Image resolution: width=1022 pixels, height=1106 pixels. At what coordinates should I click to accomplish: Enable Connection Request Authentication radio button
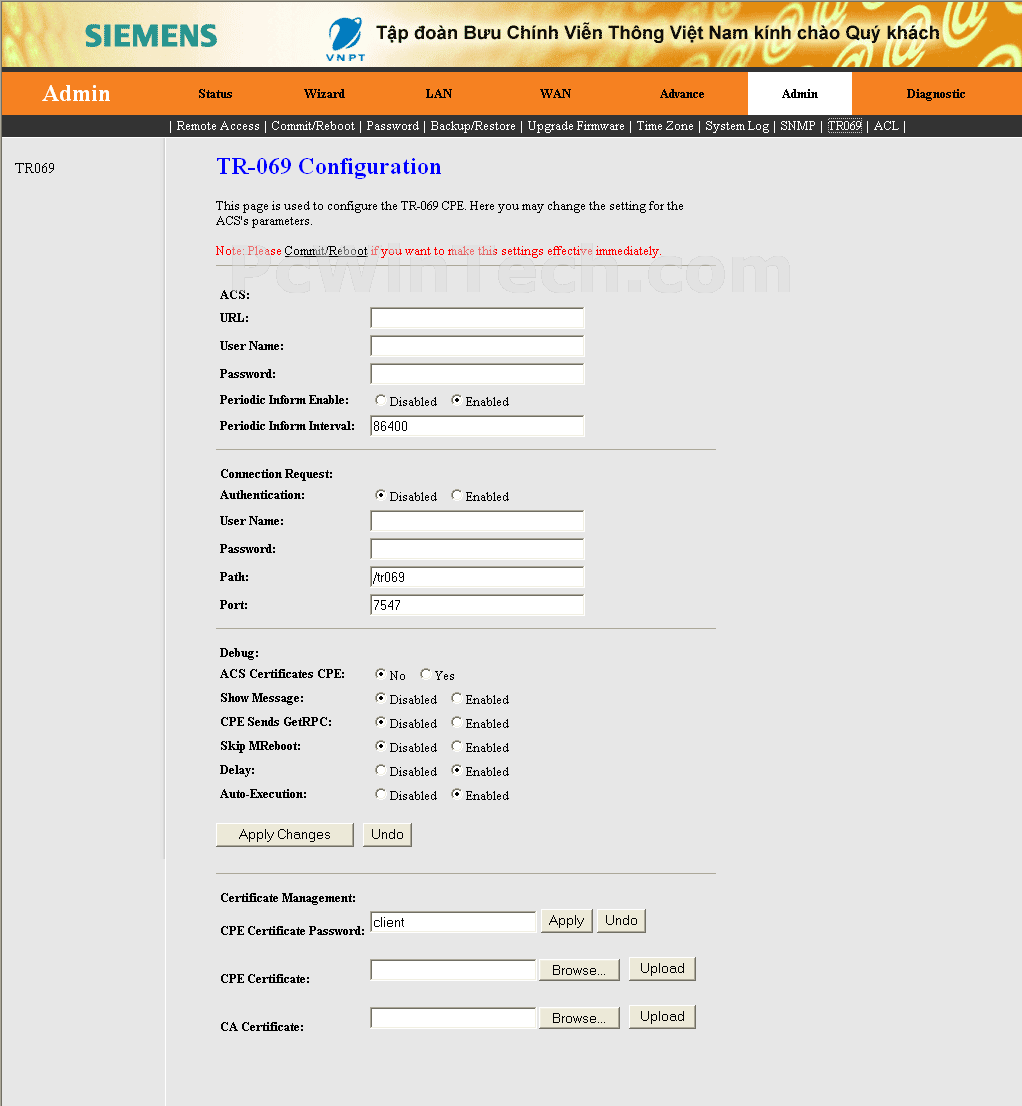[x=457, y=495]
